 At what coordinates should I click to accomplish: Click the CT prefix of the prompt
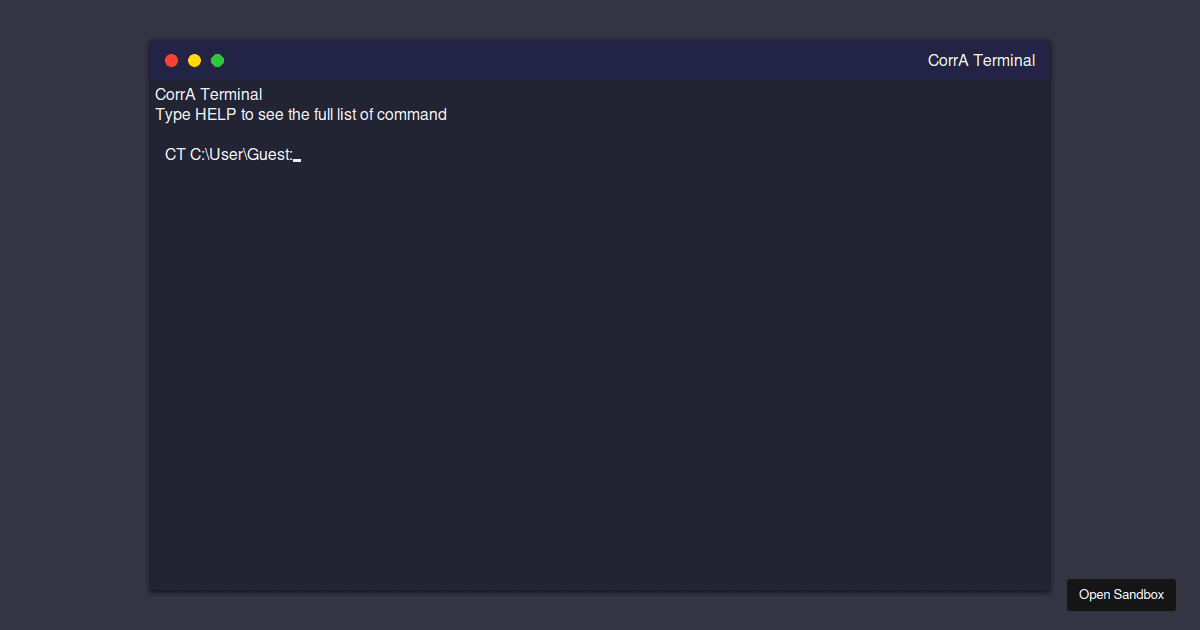175,154
